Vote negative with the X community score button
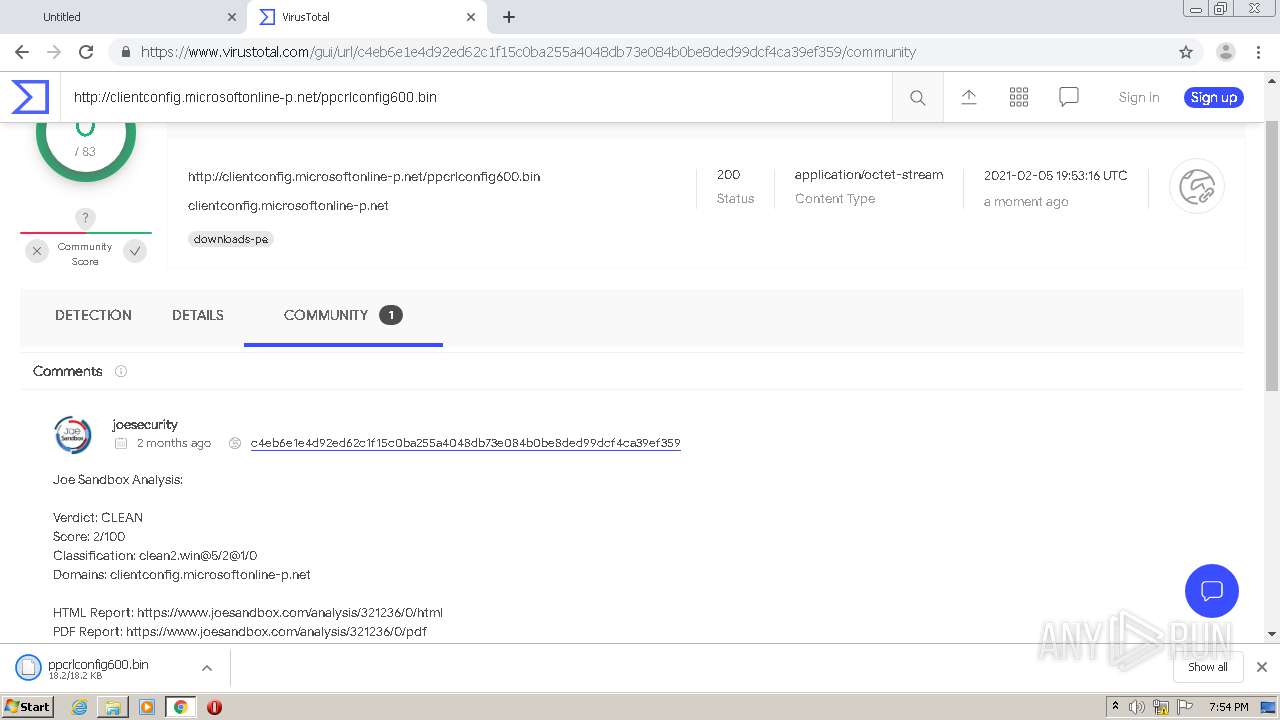Viewport: 1280px width, 720px height. pos(37,251)
